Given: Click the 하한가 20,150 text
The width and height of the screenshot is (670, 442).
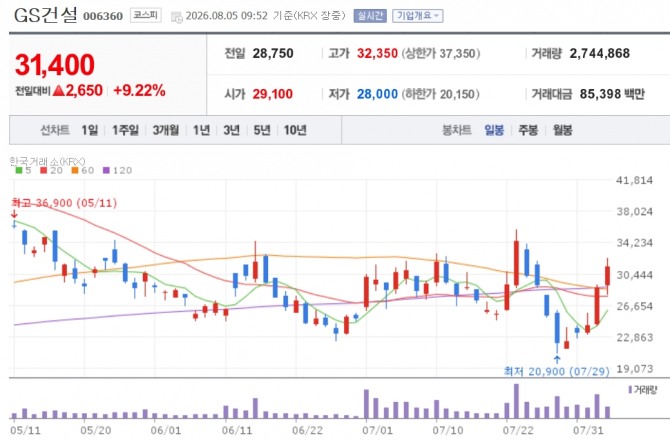Looking at the screenshot, I should (x=440, y=94).
